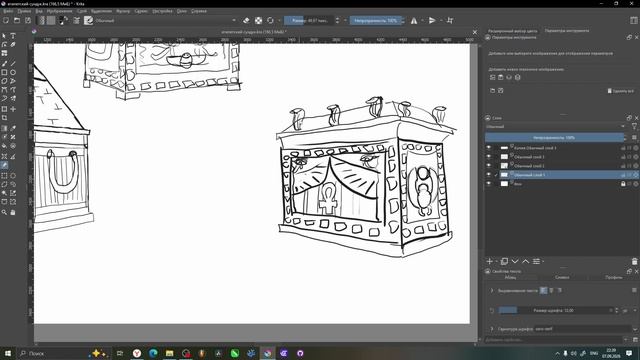Save the document using toolbar icon
Image resolution: width=640 pixels, height=360 pixels.
tap(28, 20)
